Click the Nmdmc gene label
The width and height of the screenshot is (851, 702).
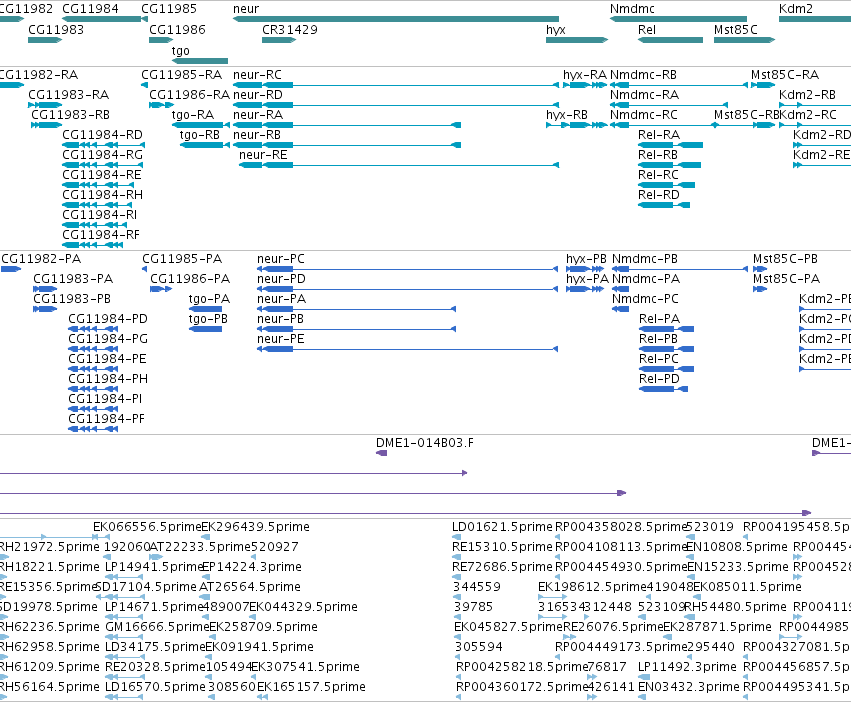coord(632,9)
